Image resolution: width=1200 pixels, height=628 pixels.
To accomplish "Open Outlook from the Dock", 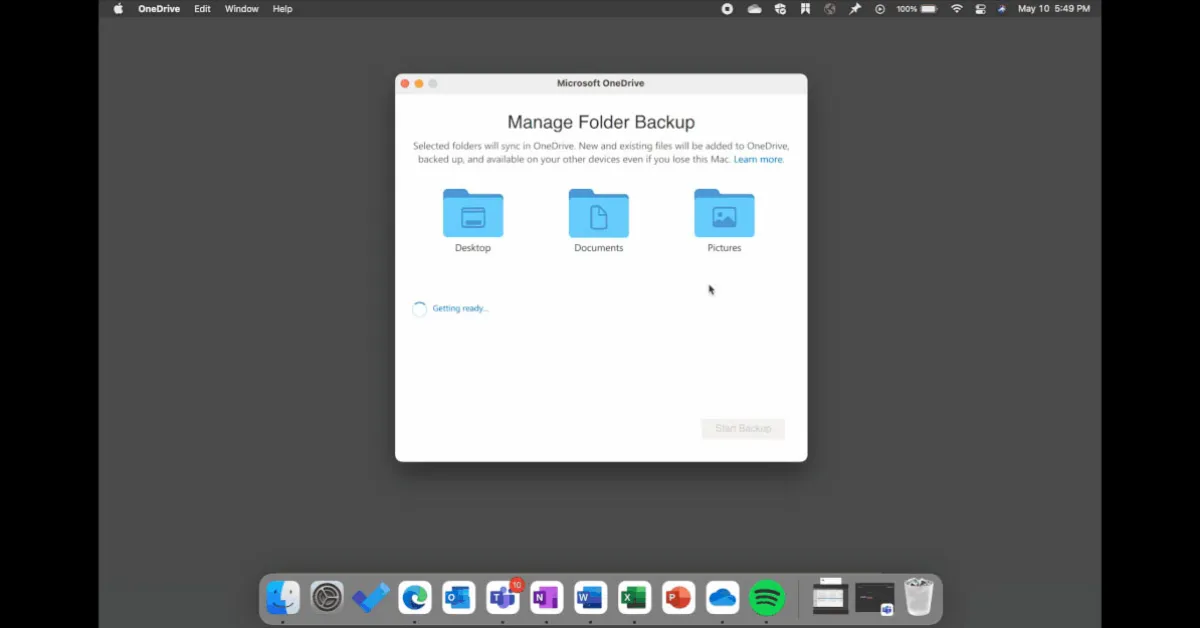I will coord(458,598).
